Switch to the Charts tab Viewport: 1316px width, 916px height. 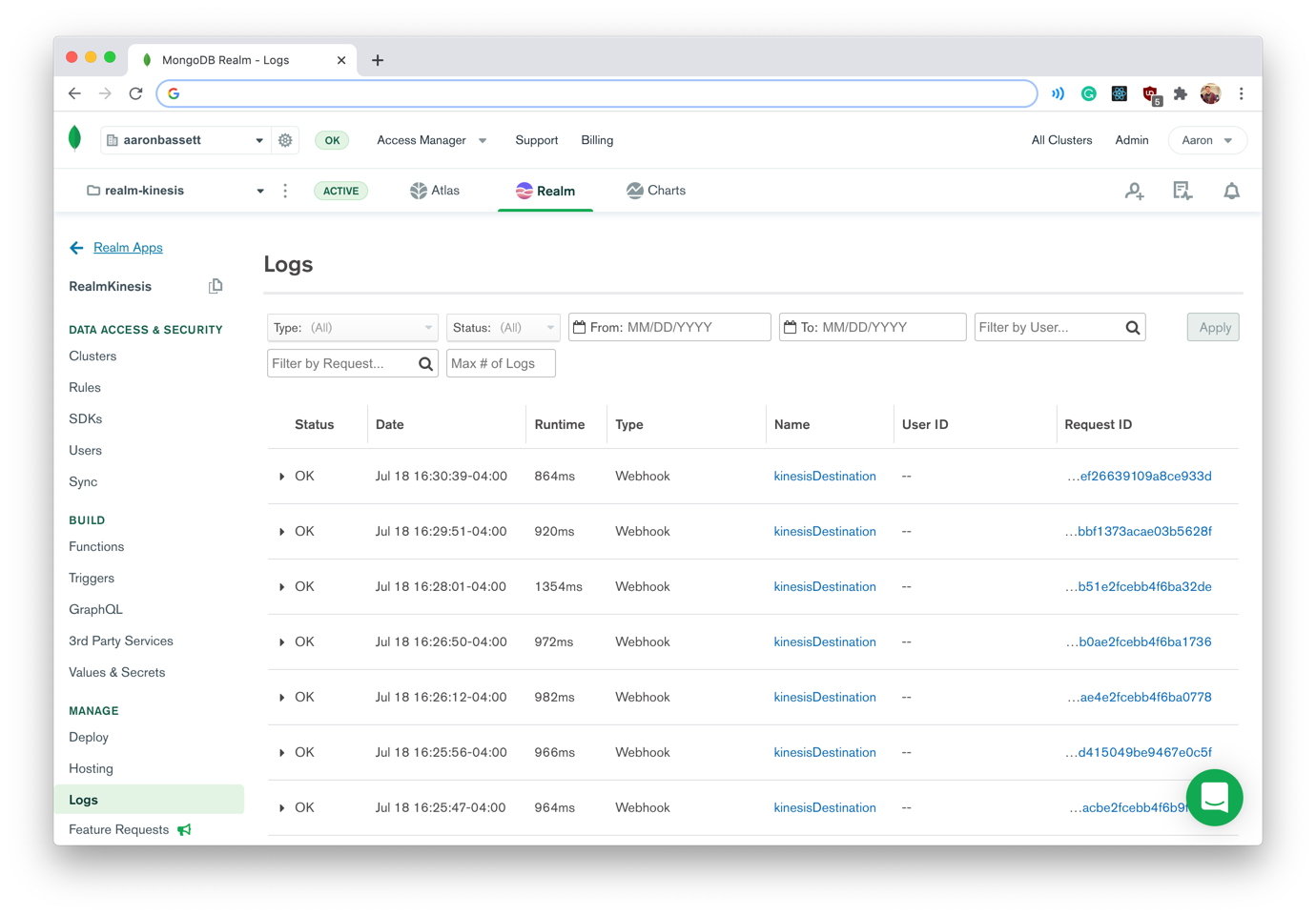[656, 191]
